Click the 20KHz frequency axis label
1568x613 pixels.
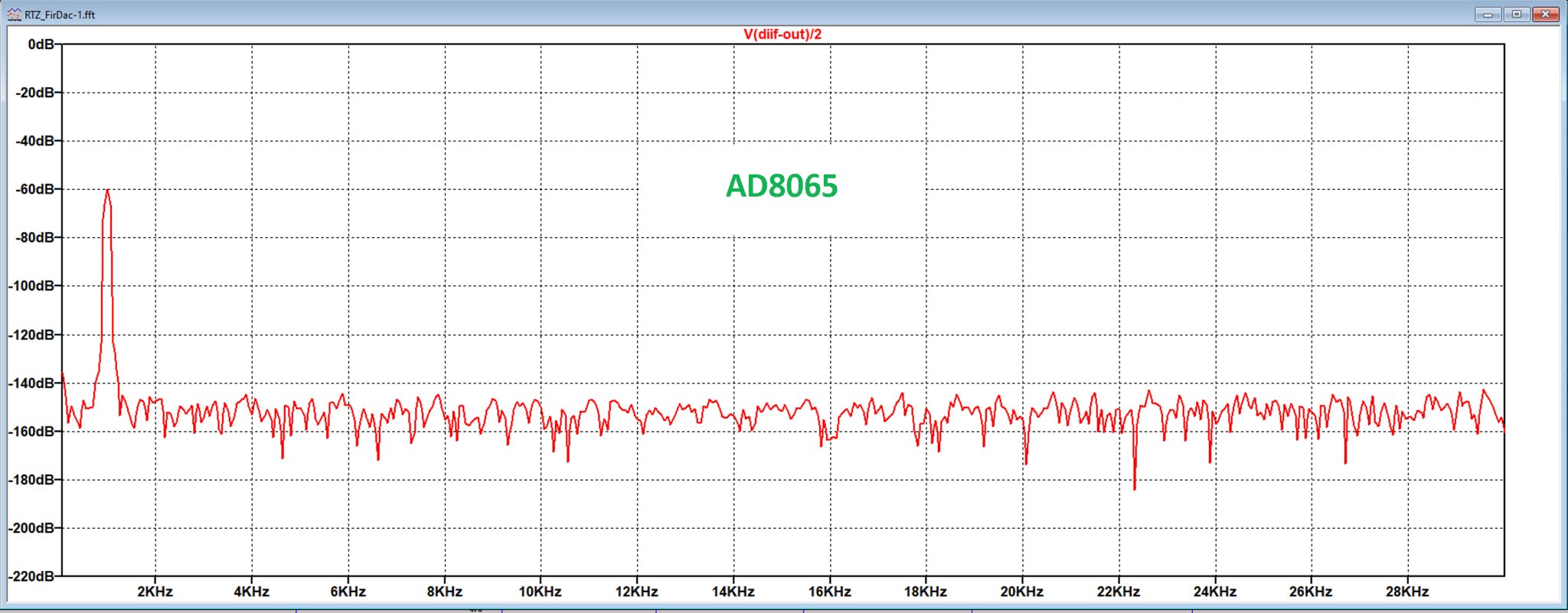pyautogui.click(x=1022, y=592)
